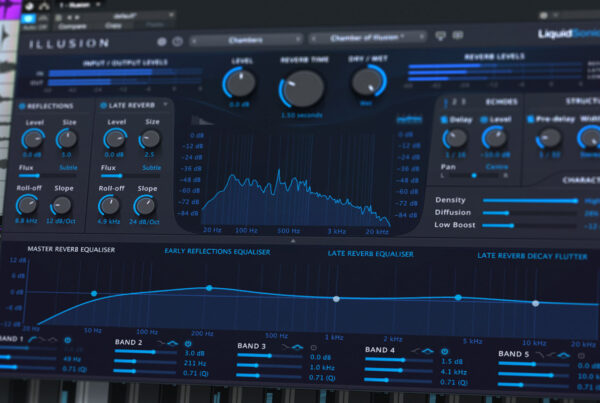Switch to Master Reverb Equaliser tab
Viewport: 600px width, 403px height.
71,250
